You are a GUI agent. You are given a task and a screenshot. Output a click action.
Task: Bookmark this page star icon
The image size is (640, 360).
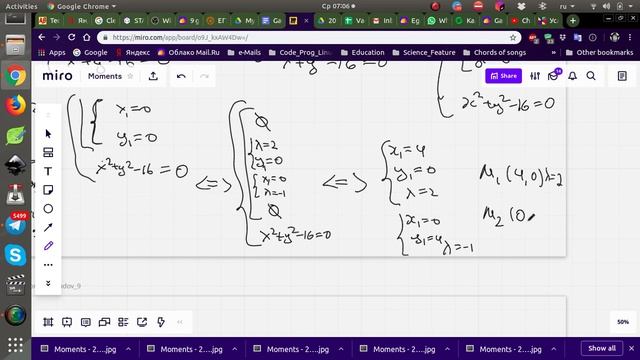coord(513,38)
